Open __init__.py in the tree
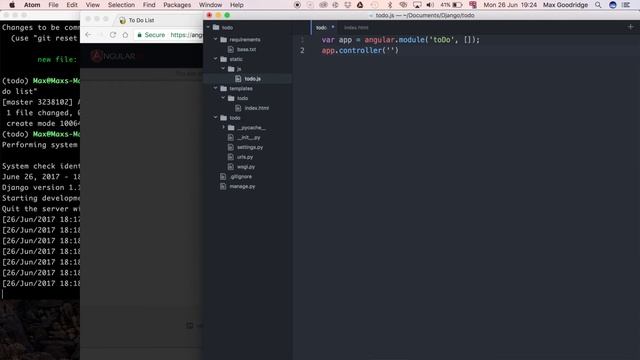The height and width of the screenshot is (360, 640). tap(248, 138)
